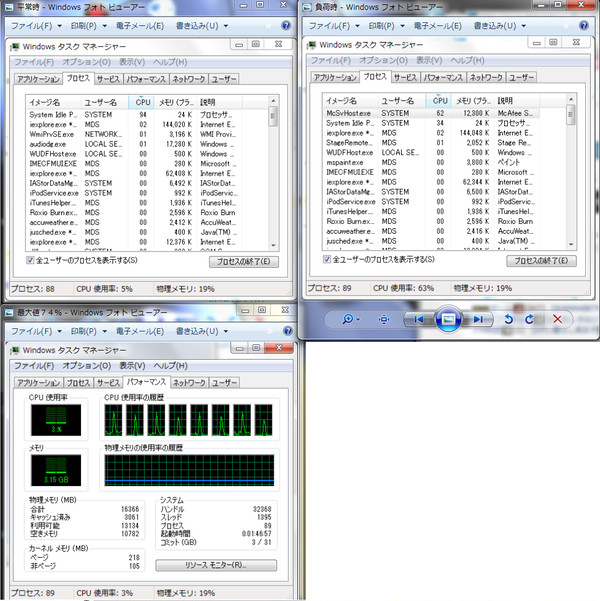Select アプリケーション tab in 負荷時 Task Manager
600x601 pixels.
335,78
